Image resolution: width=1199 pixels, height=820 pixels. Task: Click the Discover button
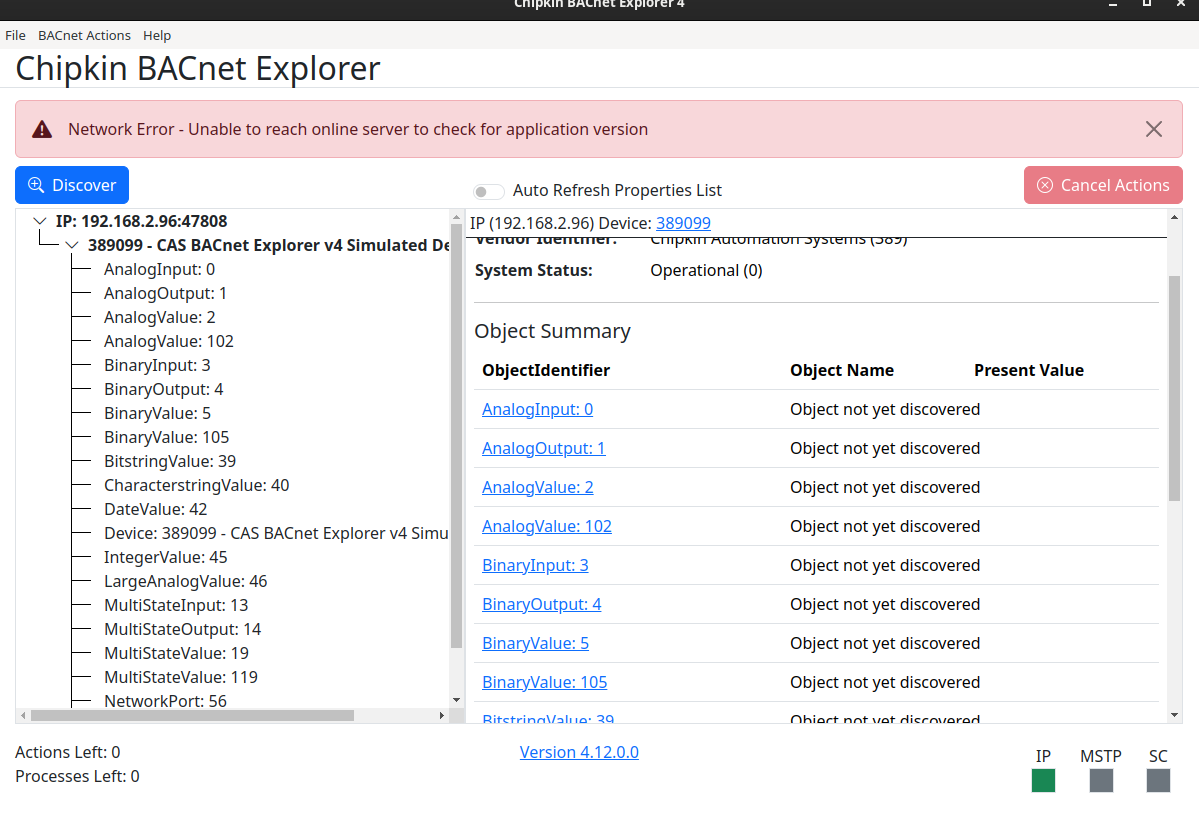[72, 185]
